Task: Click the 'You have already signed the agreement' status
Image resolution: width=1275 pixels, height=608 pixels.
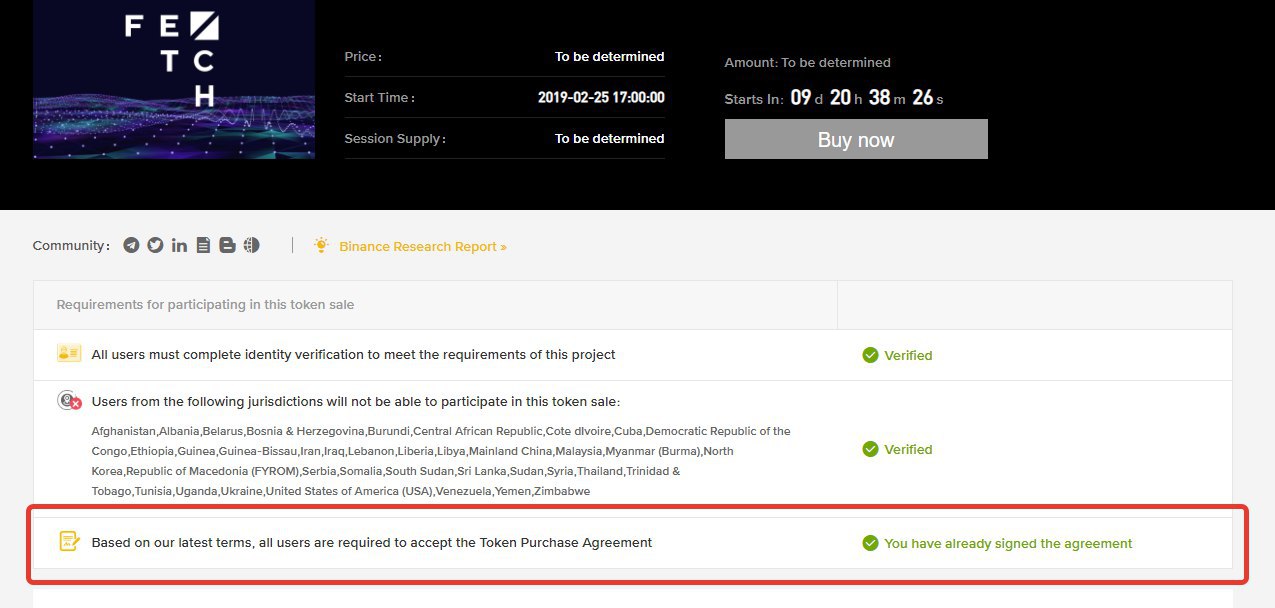Action: click(1008, 544)
